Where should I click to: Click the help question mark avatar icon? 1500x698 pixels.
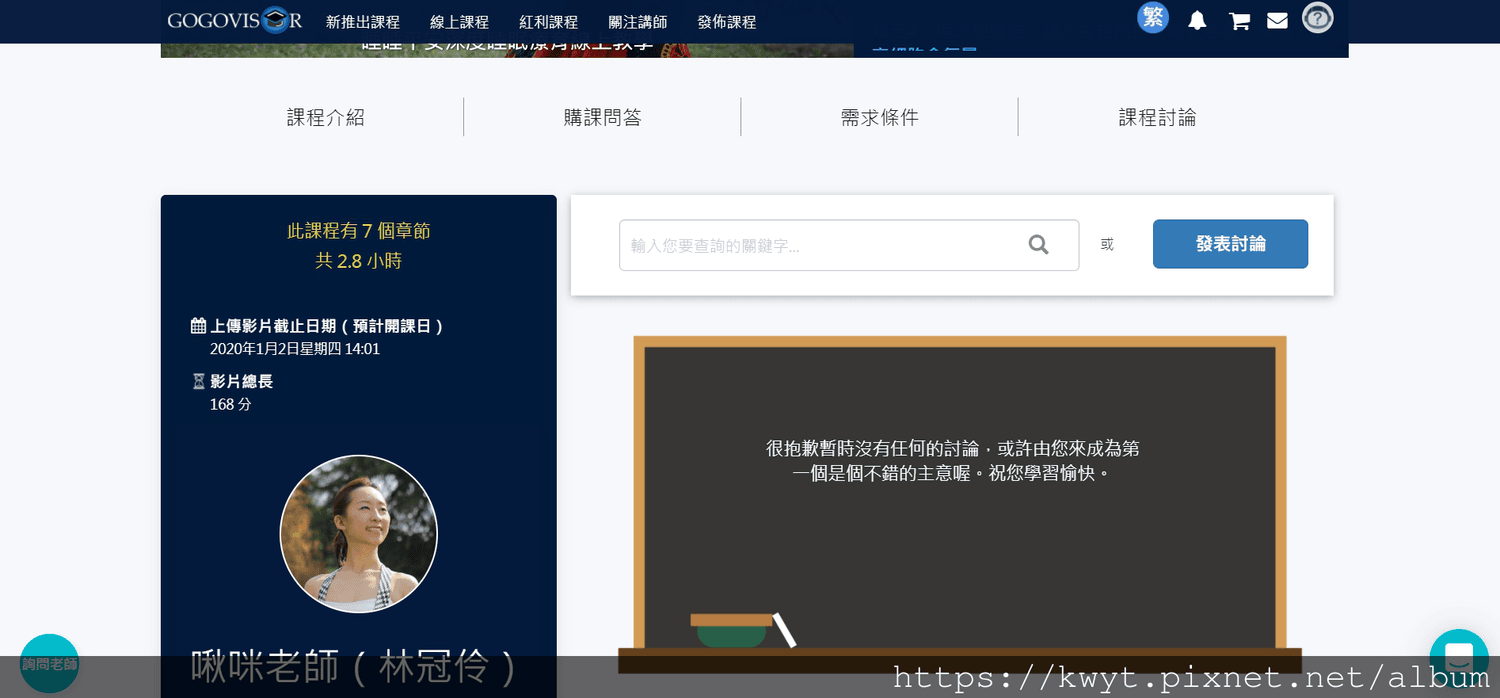click(1317, 18)
